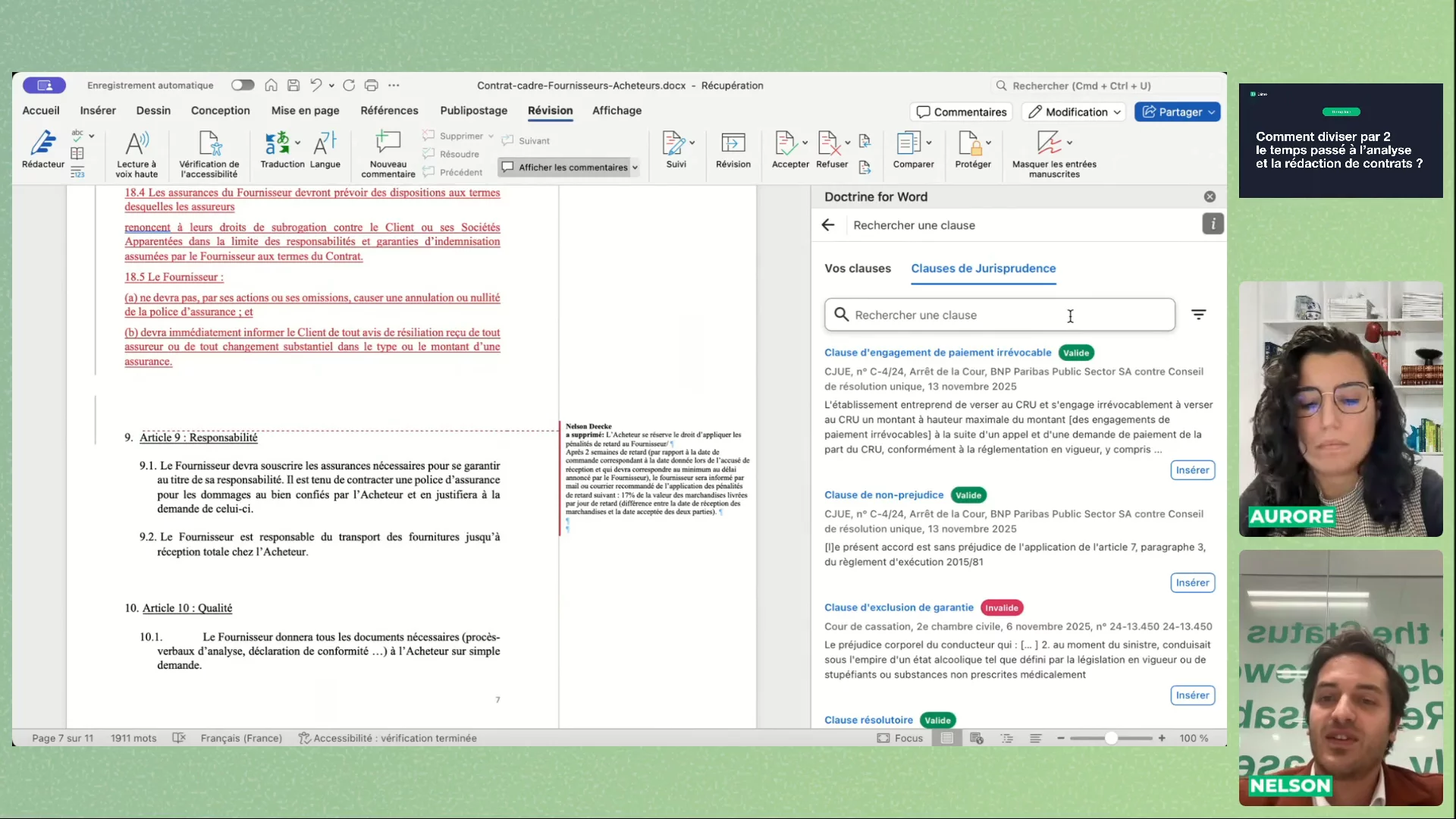Toggle Focus mode in status bar
The image size is (1456, 819).
click(x=900, y=738)
